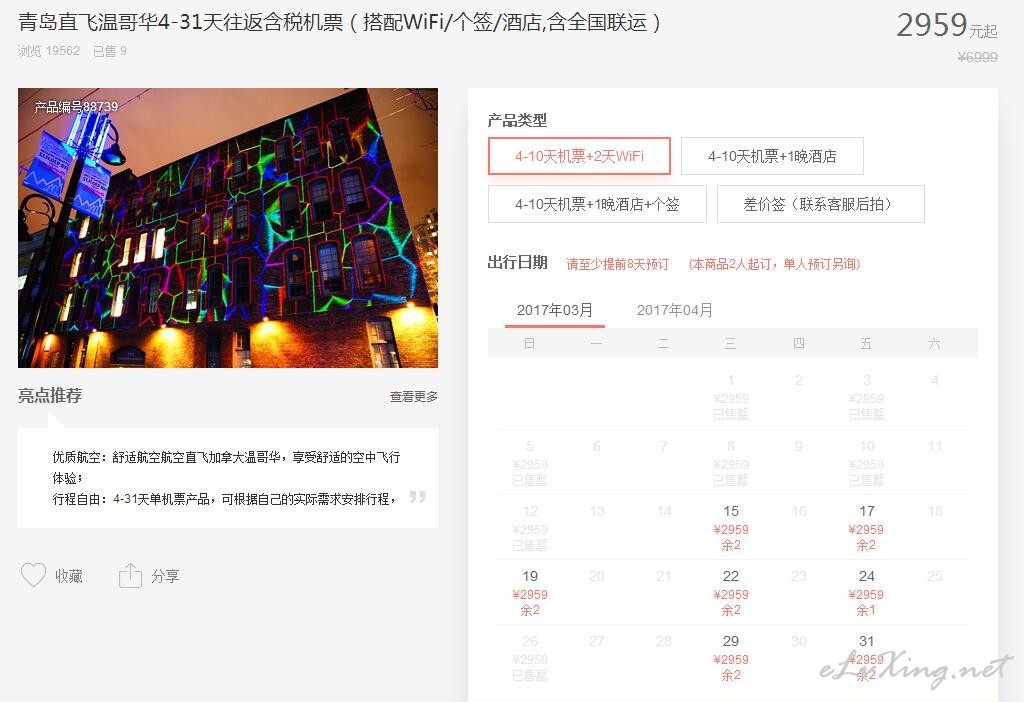Pick March 15 departure date

[x=731, y=527]
